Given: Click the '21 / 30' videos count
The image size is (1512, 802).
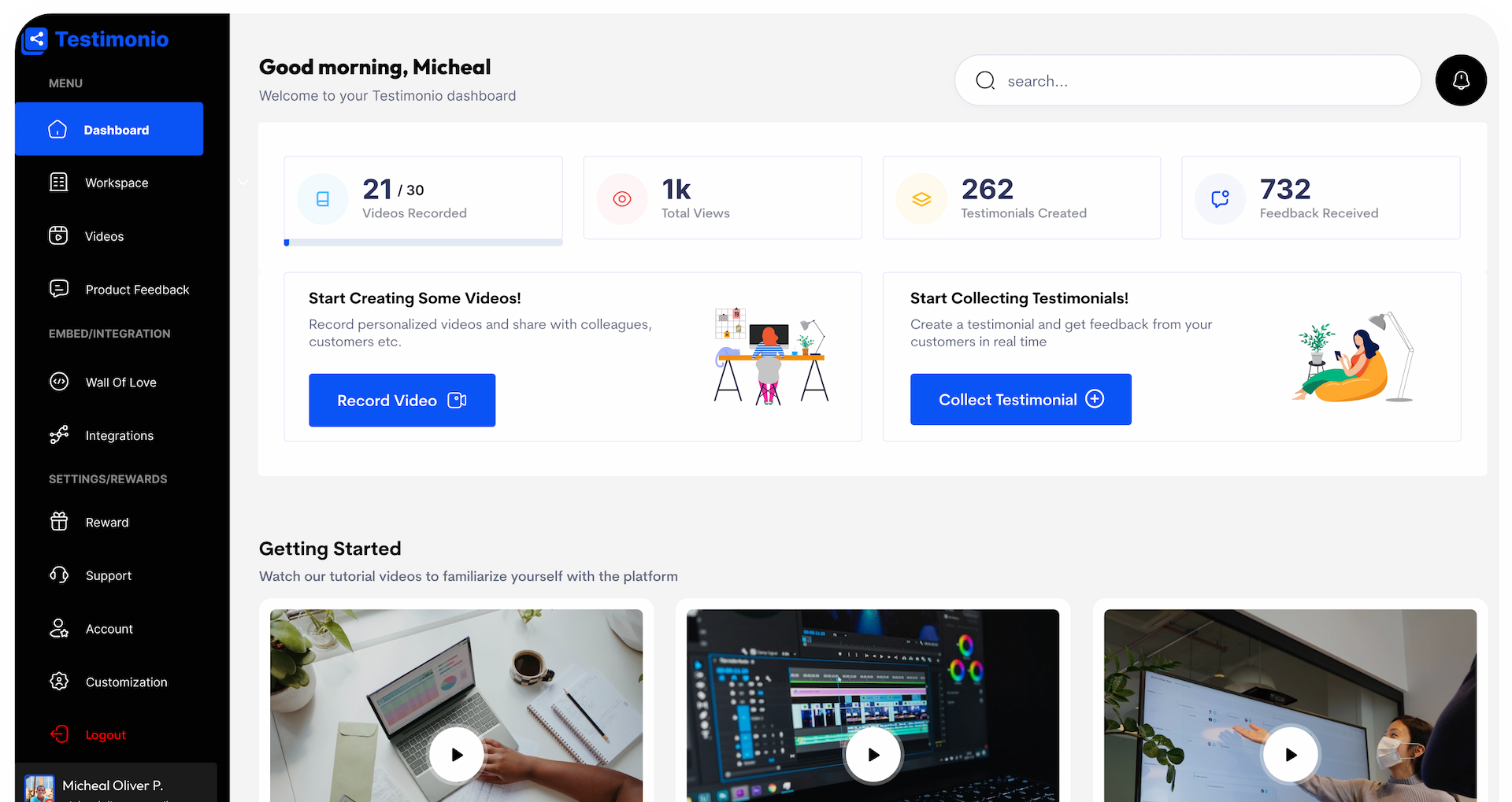Looking at the screenshot, I should 393,189.
